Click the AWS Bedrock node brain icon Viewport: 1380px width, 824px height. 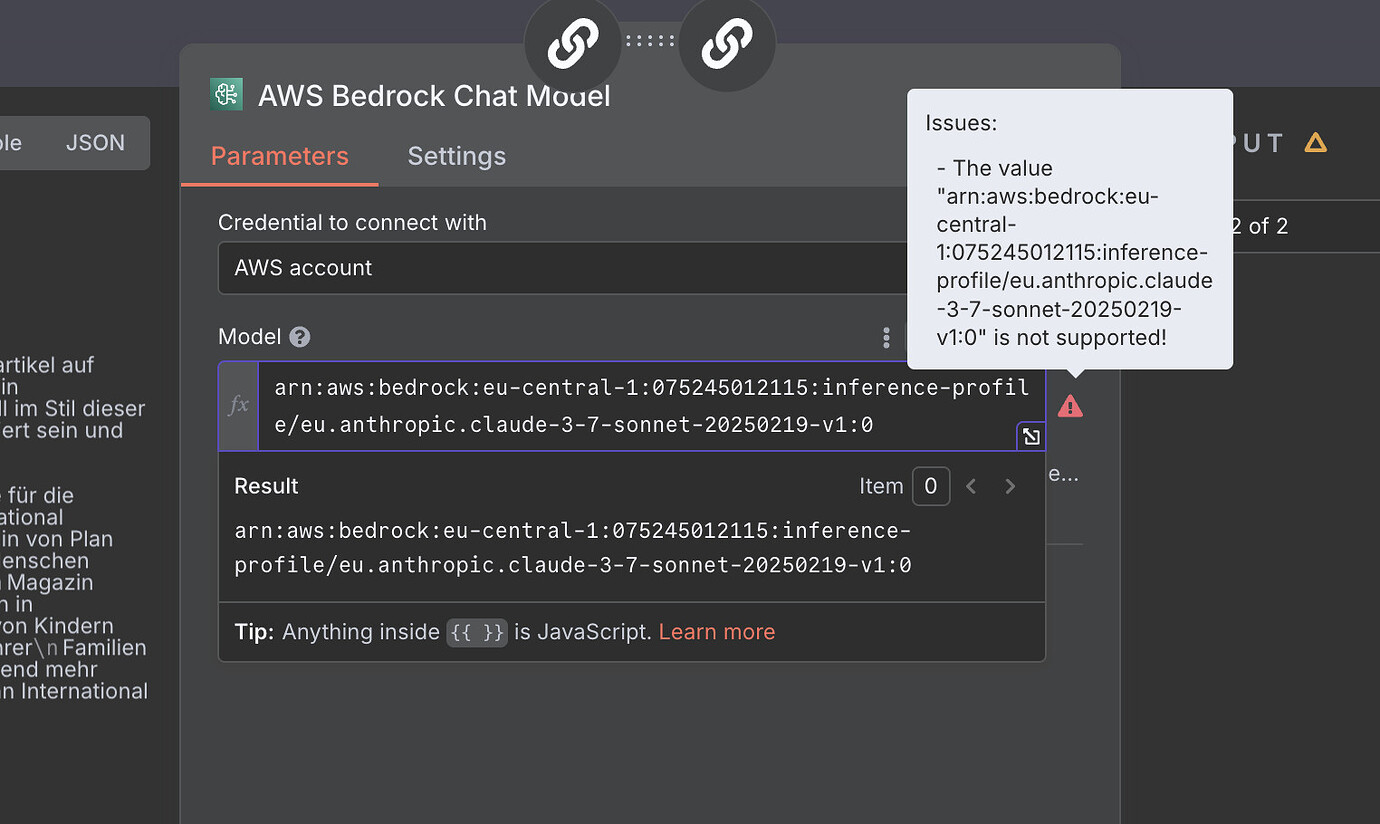pyautogui.click(x=226, y=93)
